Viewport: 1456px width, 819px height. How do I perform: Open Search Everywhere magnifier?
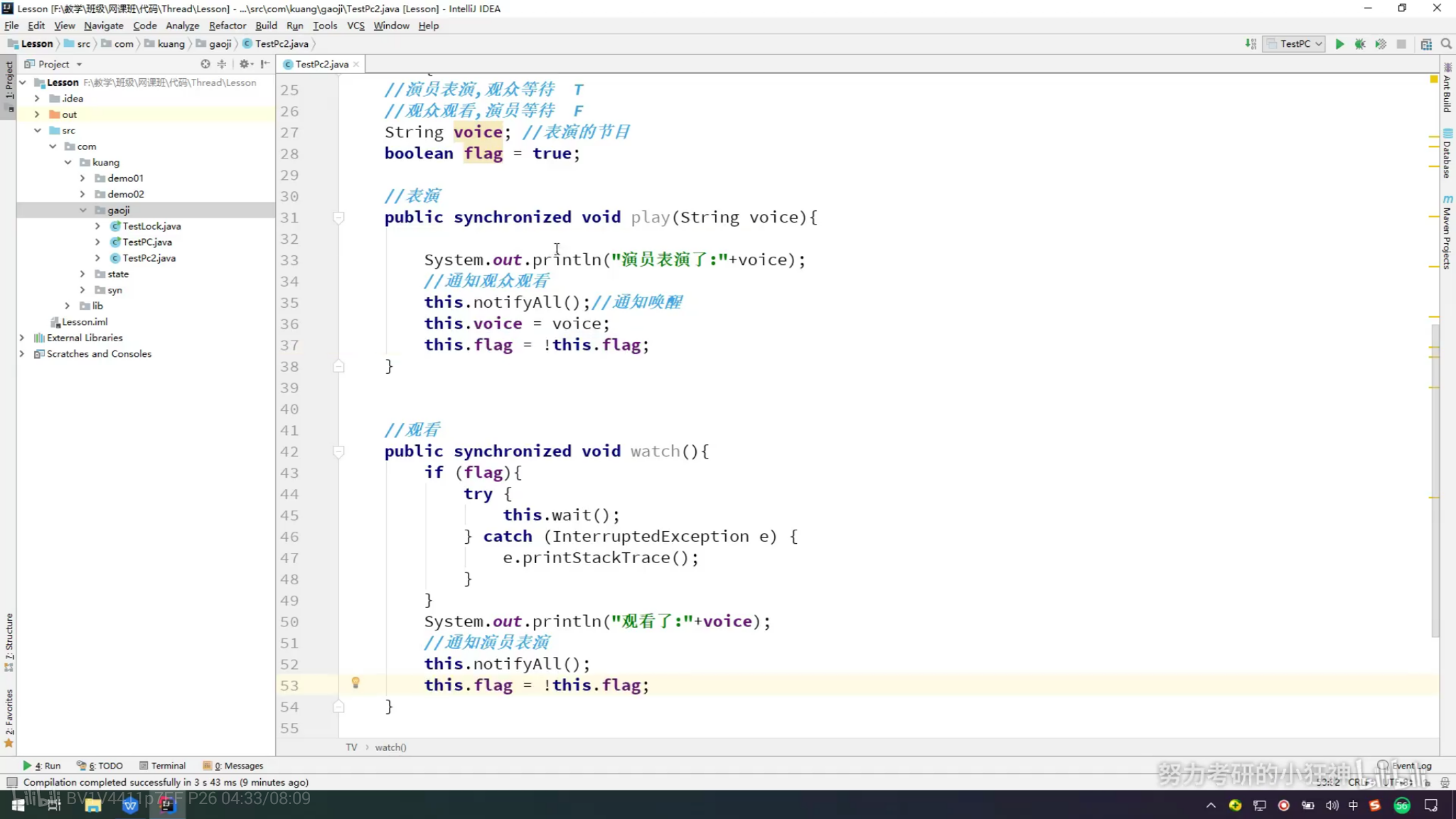[1446, 44]
